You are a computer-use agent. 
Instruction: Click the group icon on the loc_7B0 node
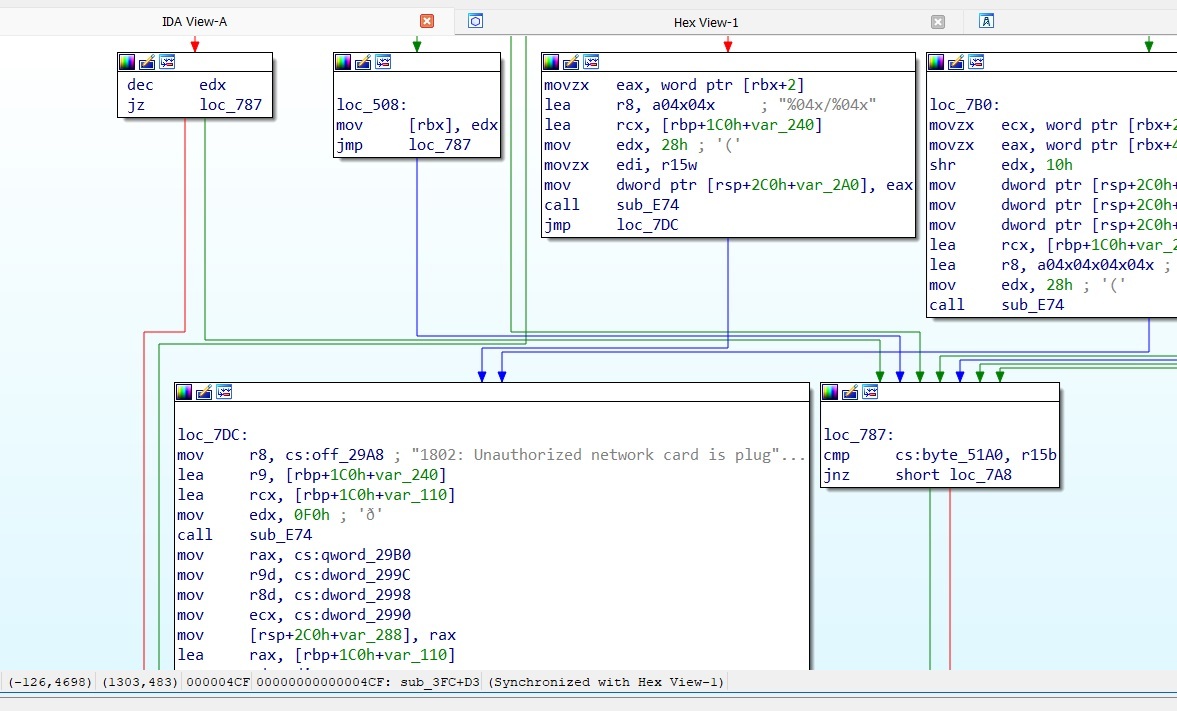tap(977, 62)
